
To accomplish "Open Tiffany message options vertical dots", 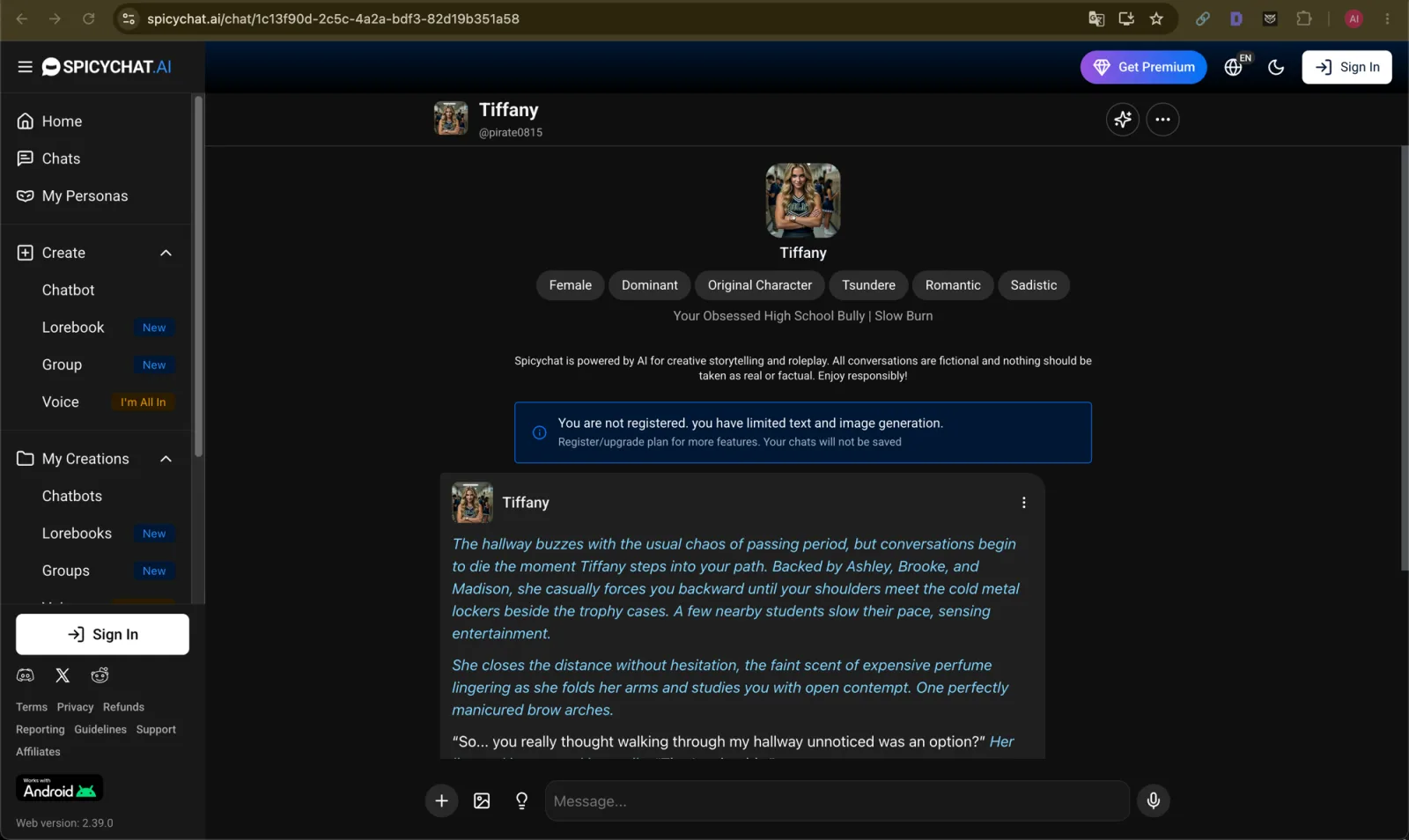I will 1023,503.
